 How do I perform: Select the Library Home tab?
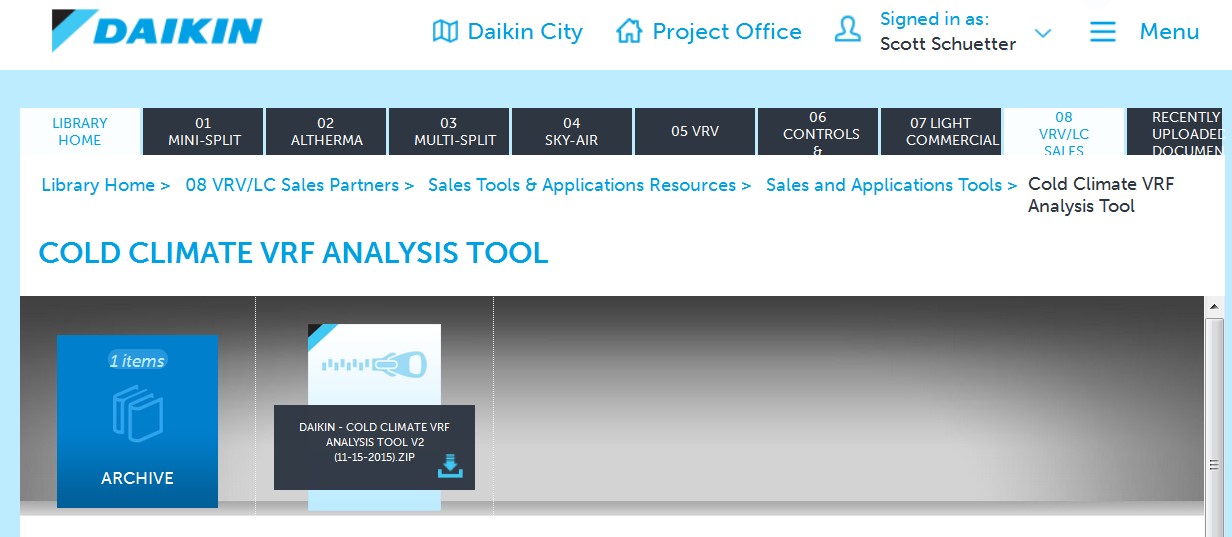click(80, 132)
